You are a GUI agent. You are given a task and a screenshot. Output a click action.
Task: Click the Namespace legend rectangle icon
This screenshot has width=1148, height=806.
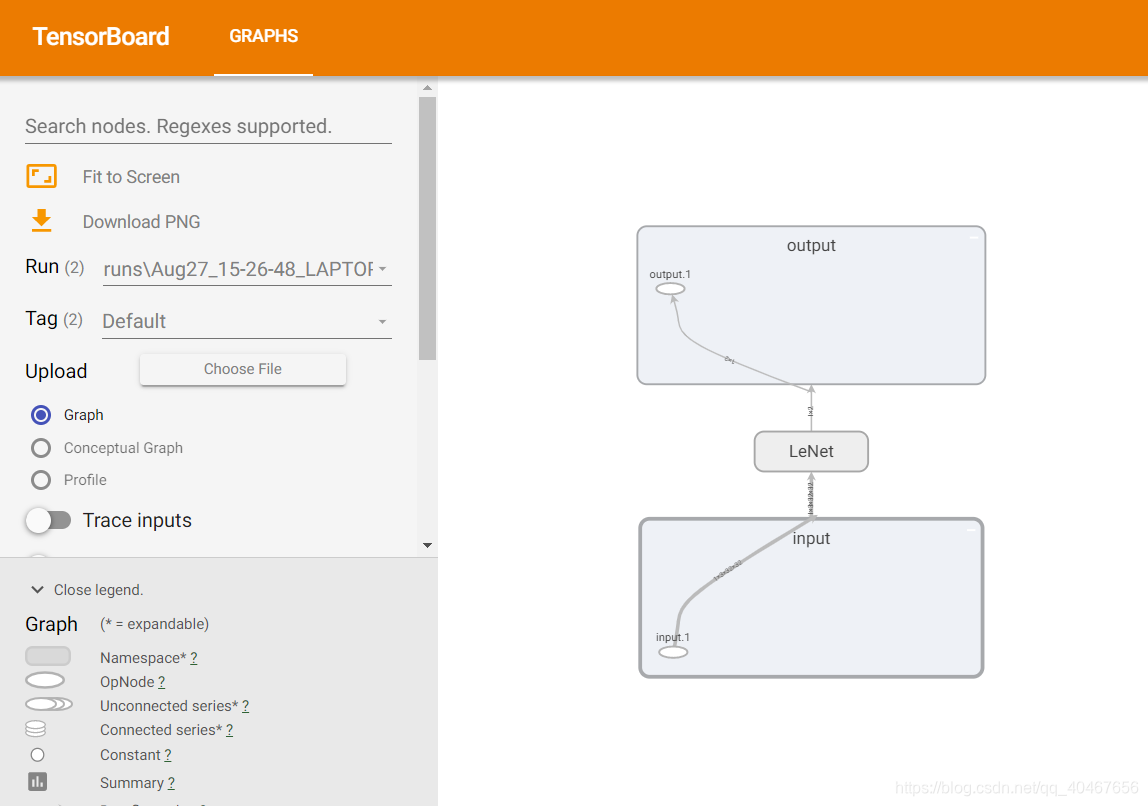pyautogui.click(x=48, y=656)
